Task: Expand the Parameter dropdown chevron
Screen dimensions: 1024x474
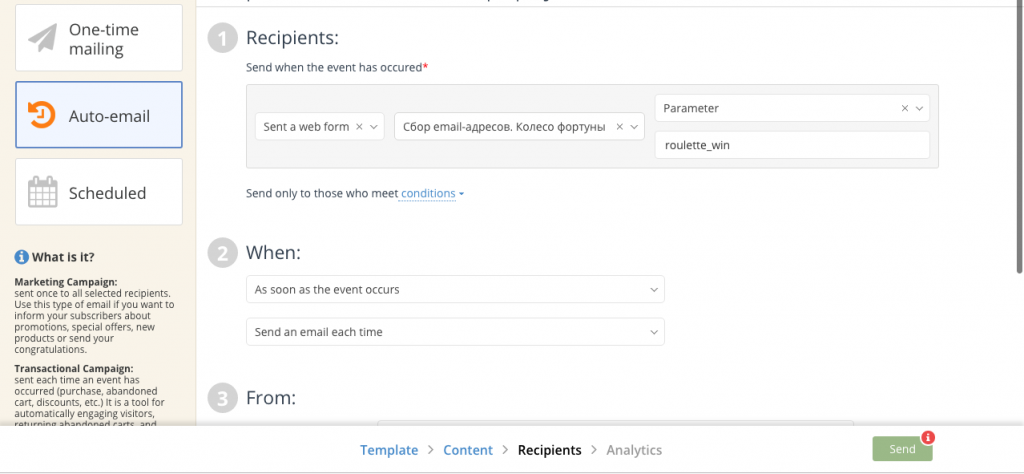Action: 919,108
